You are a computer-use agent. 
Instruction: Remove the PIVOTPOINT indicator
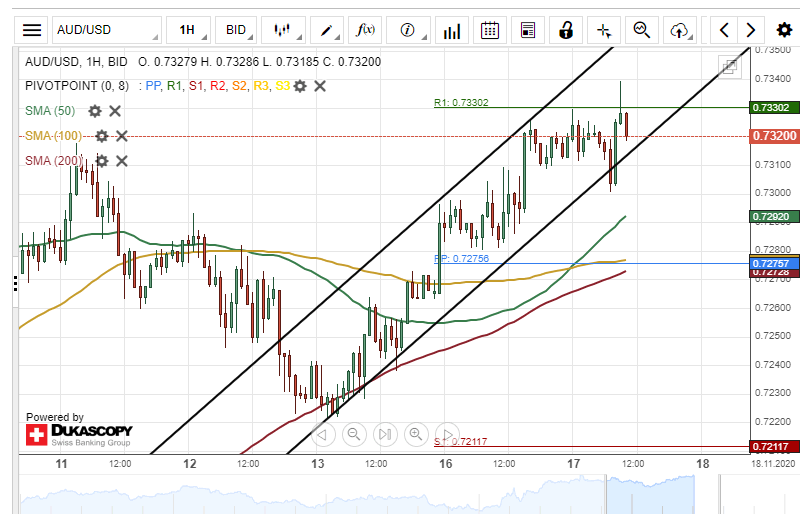(320, 86)
